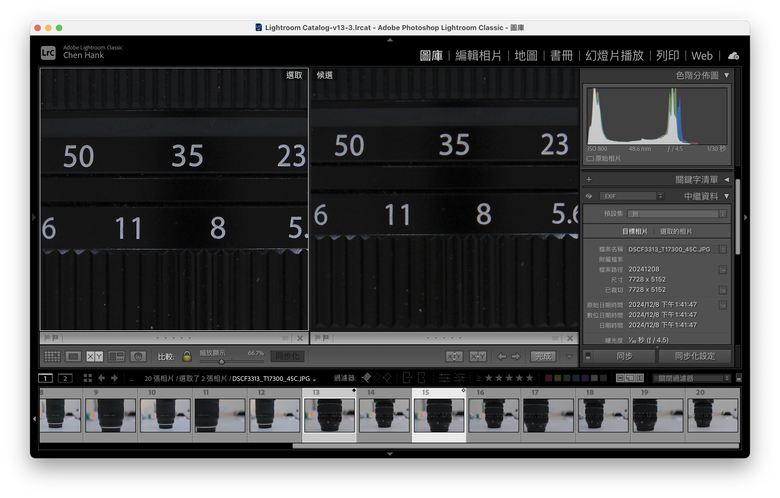This screenshot has height=498, width=780.
Task: Toggle the metadata eye icon
Action: coord(589,196)
